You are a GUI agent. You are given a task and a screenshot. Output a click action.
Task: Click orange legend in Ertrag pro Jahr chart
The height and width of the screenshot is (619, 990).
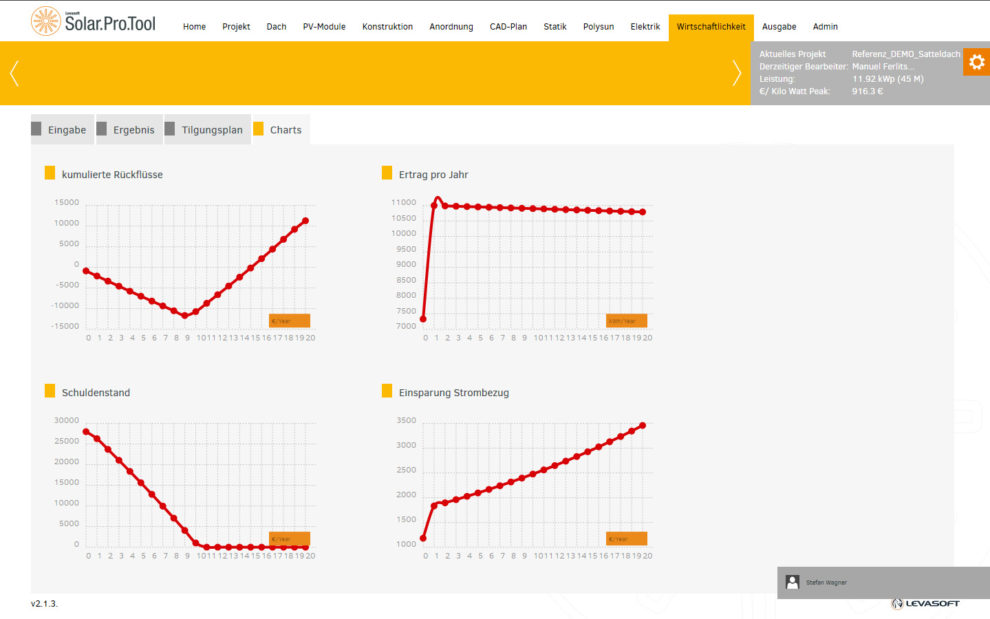[x=626, y=320]
